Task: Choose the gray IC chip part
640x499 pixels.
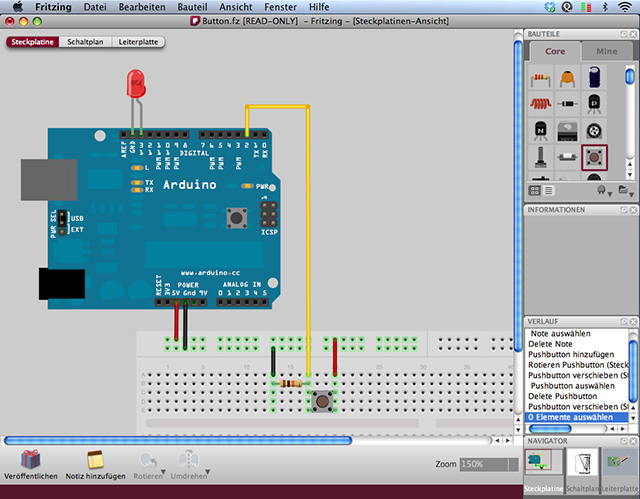Action: click(567, 131)
